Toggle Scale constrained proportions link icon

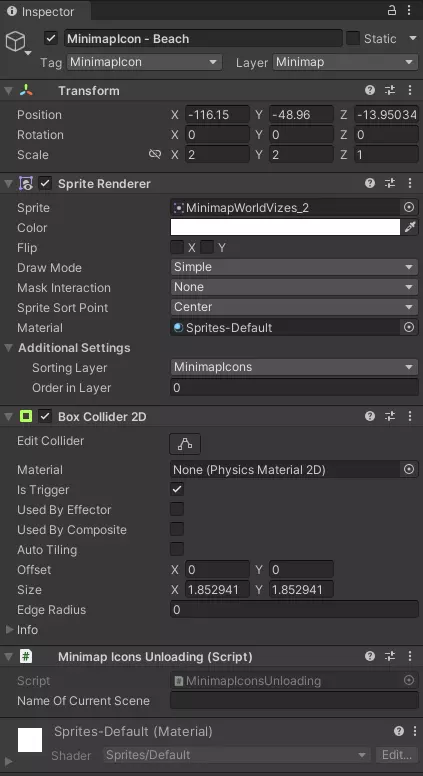click(x=155, y=154)
